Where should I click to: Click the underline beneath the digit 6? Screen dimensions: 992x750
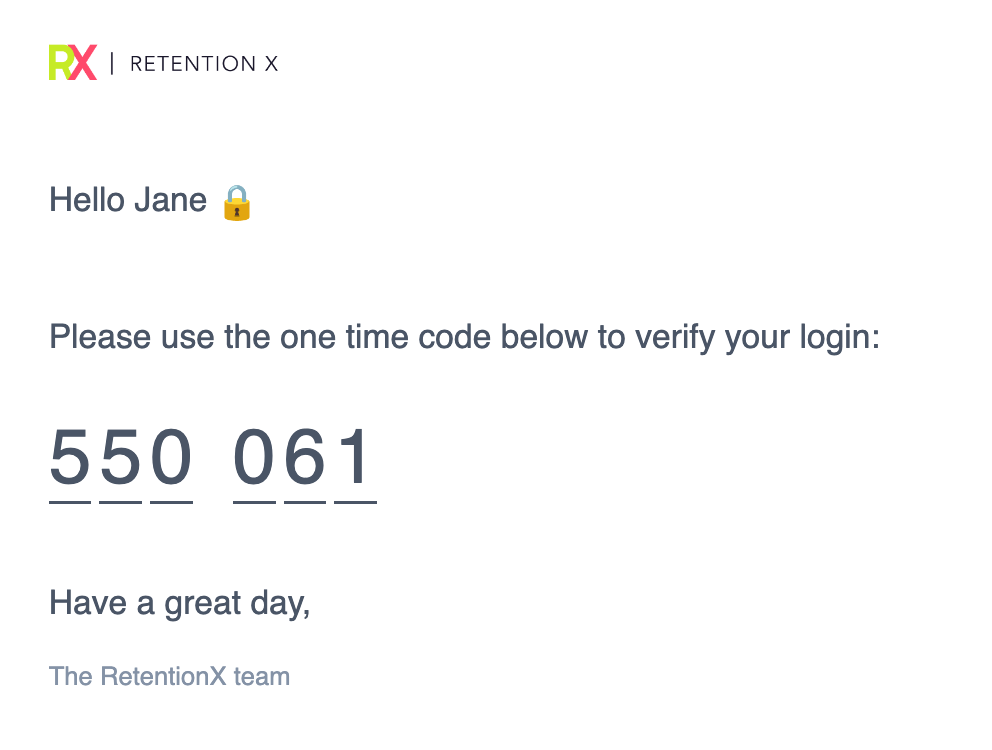pos(305,503)
